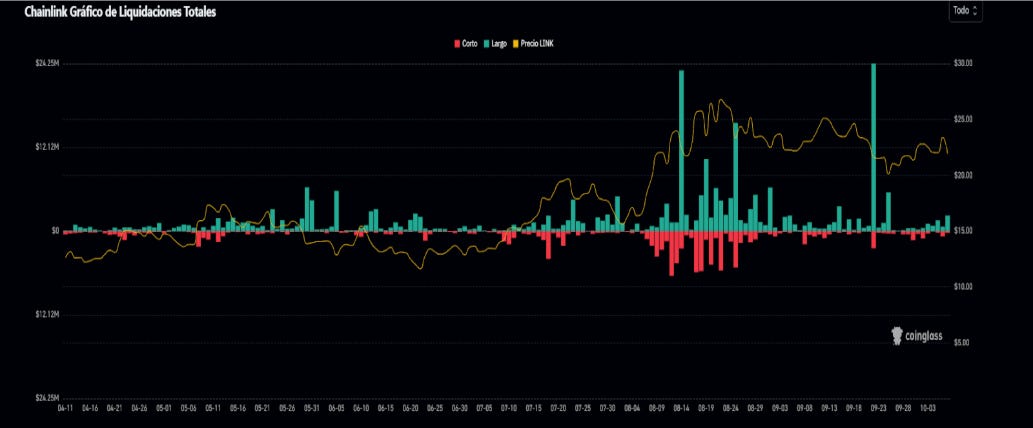Screen dimensions: 1033x428
Task: Select the 06-10 date label
Action: [x=361, y=408]
